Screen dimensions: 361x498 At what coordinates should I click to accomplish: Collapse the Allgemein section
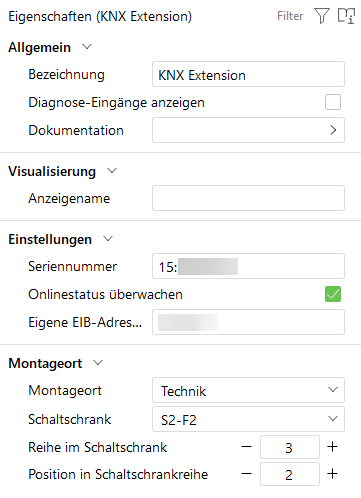pos(87,47)
